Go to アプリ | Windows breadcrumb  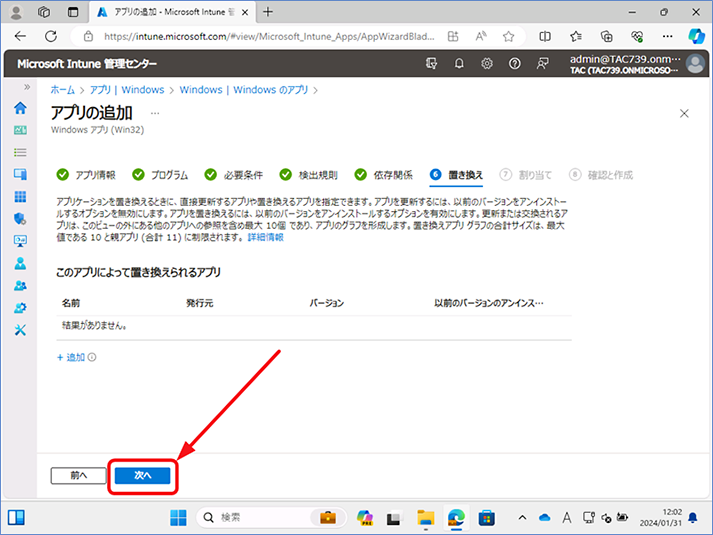[127, 90]
